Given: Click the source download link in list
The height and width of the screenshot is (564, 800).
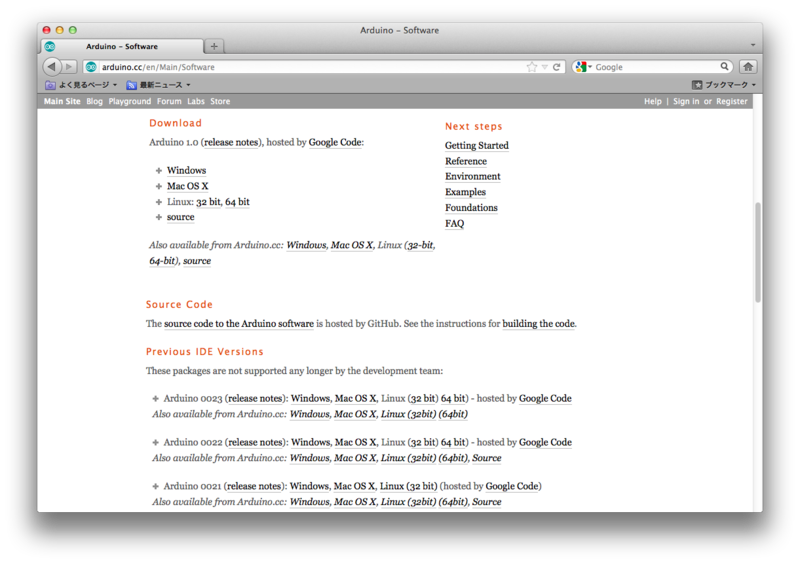Looking at the screenshot, I should pyautogui.click(x=181, y=217).
